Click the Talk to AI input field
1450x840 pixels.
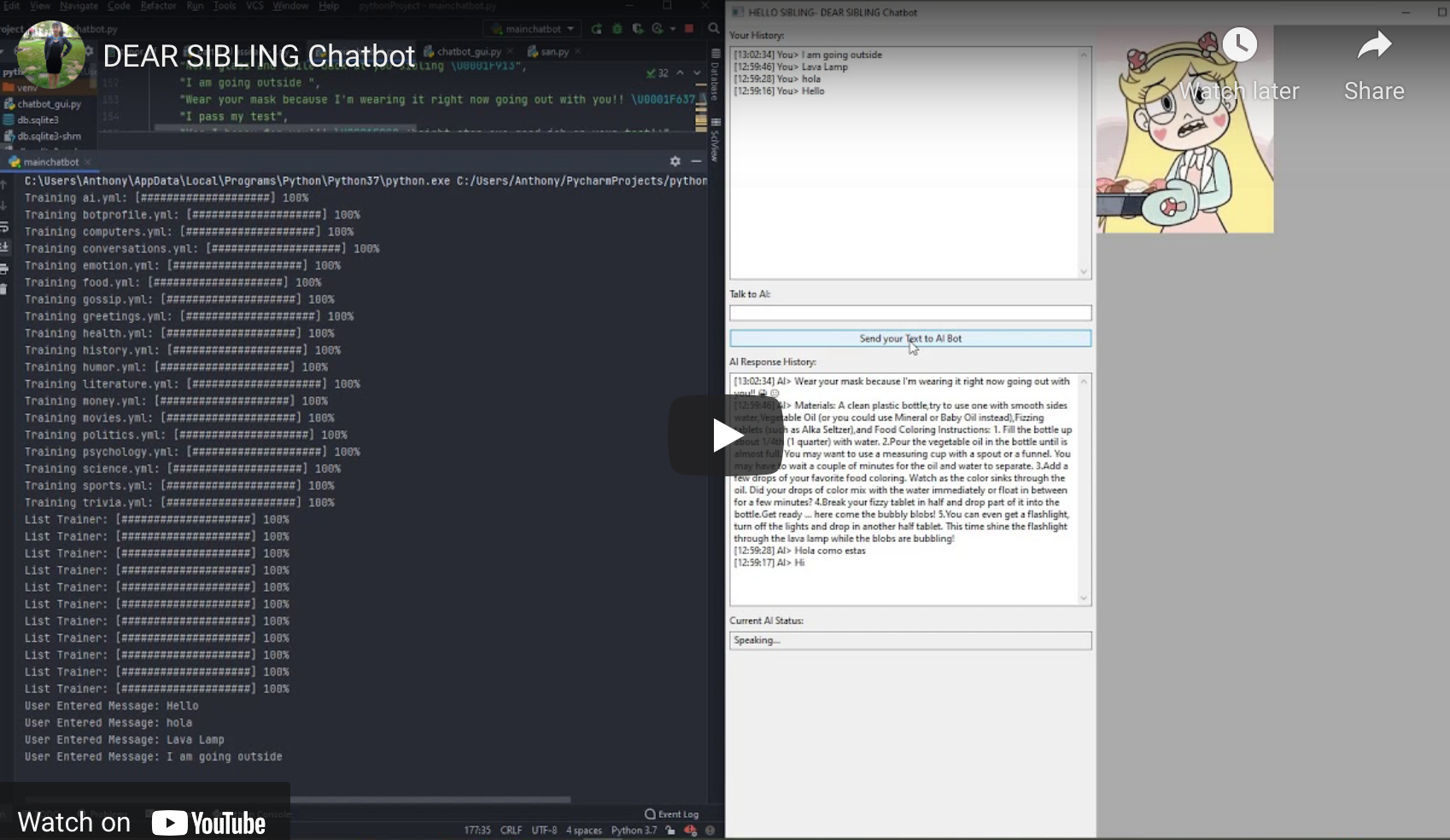click(x=910, y=313)
